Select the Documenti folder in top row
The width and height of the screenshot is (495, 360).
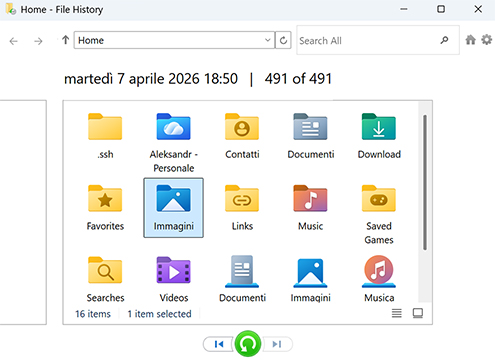click(310, 136)
